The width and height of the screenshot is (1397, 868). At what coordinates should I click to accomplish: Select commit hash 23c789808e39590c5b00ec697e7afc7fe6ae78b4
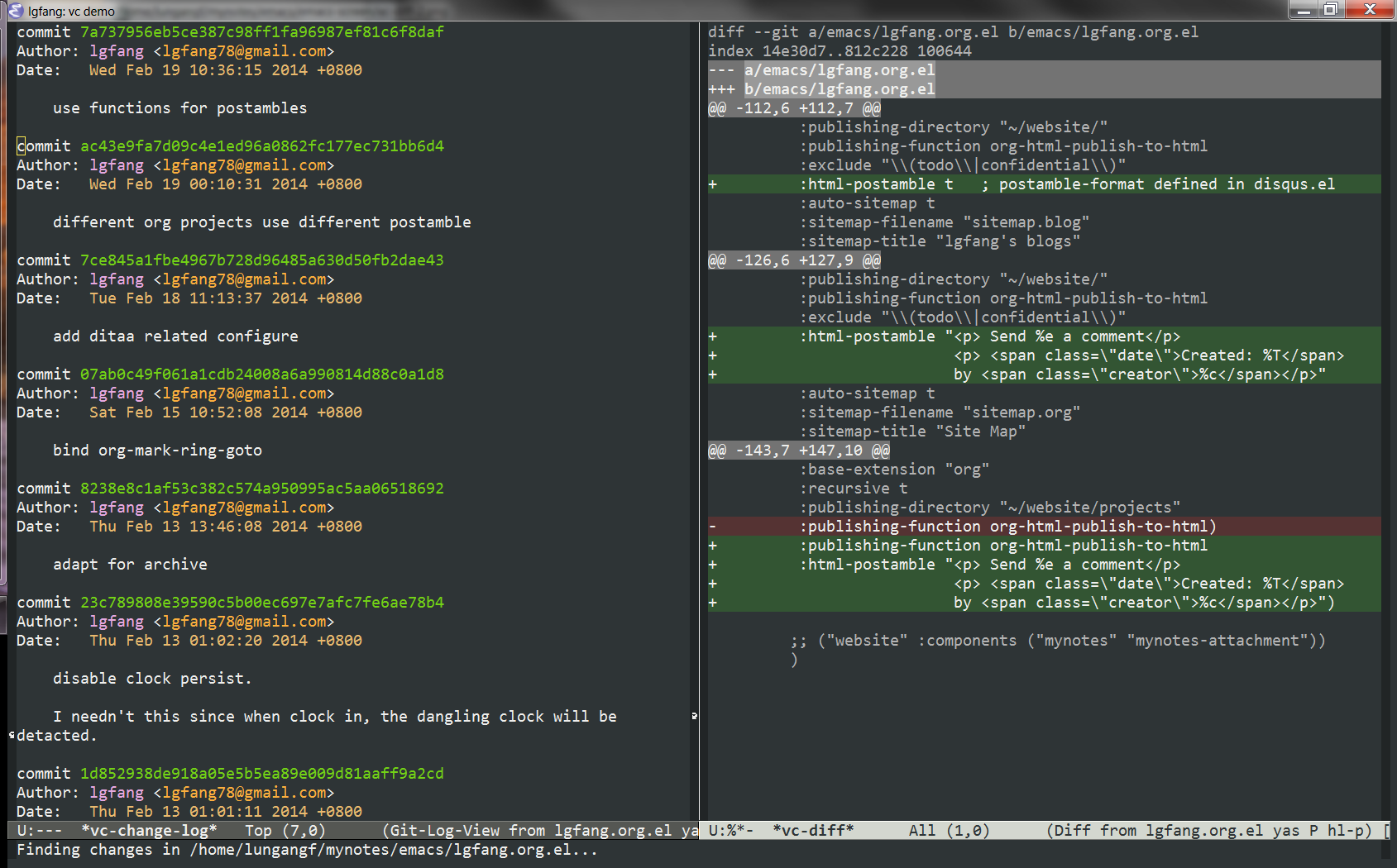coord(262,603)
